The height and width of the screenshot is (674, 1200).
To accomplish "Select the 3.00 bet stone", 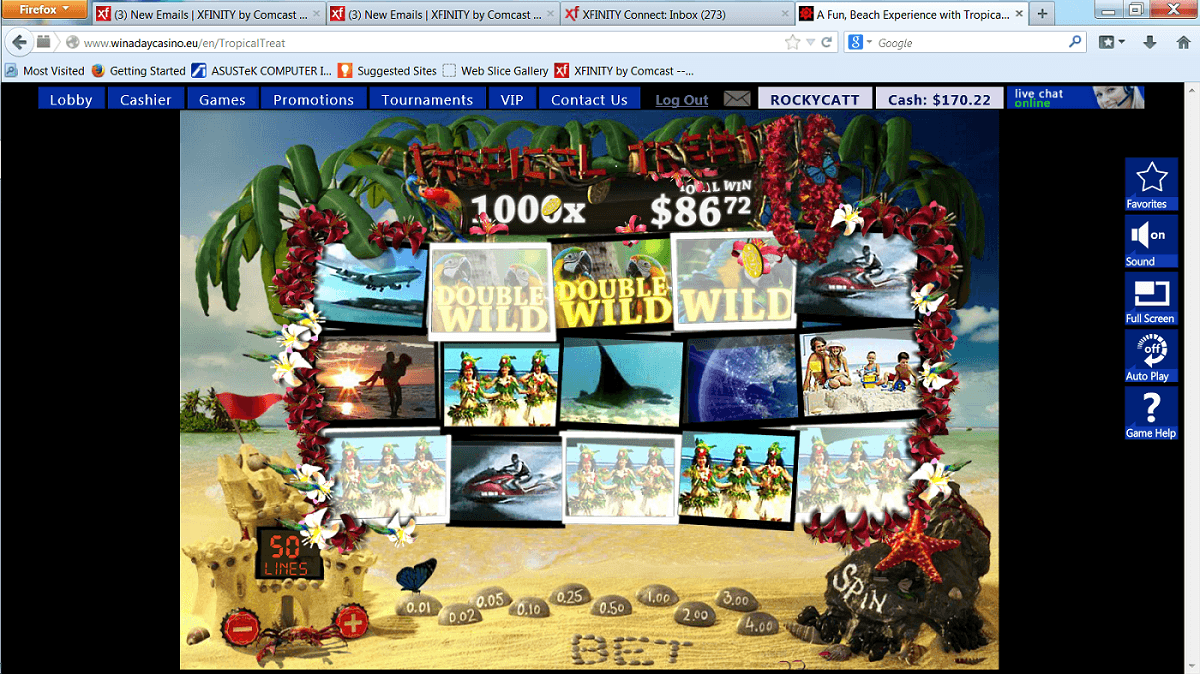I will (x=736, y=599).
